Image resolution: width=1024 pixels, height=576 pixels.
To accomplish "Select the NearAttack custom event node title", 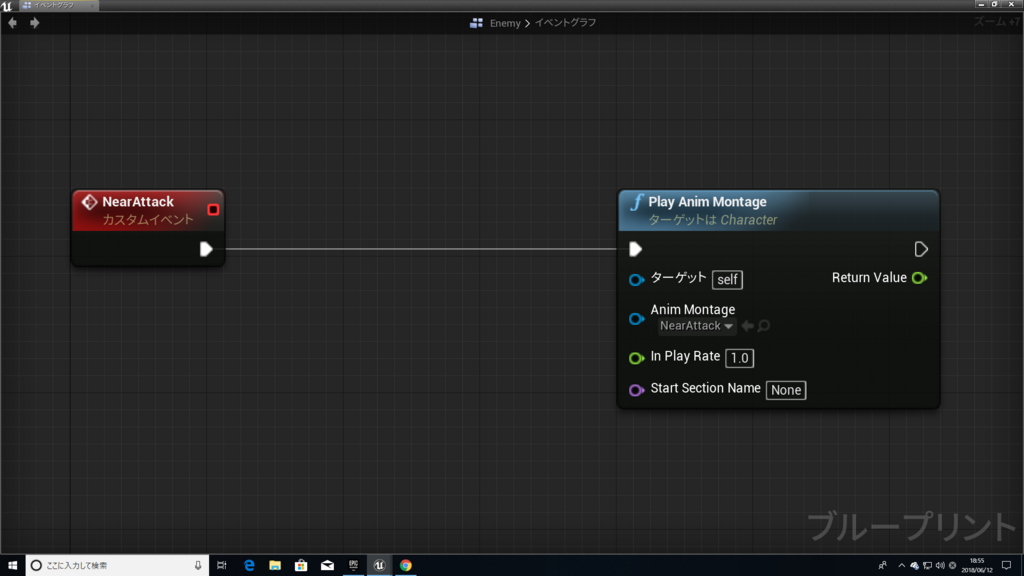I will click(138, 202).
